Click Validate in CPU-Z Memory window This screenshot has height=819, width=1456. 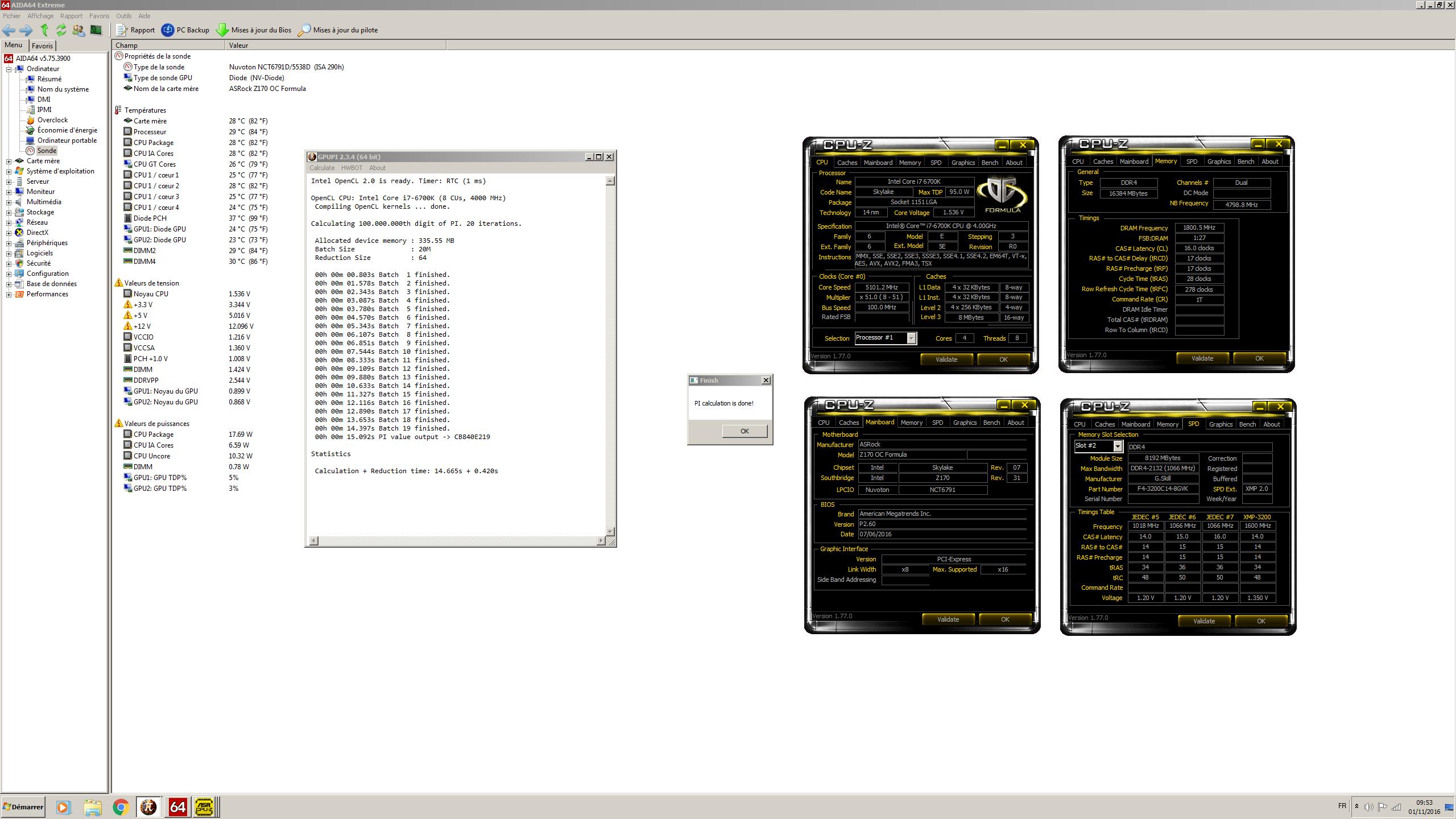coord(1202,358)
